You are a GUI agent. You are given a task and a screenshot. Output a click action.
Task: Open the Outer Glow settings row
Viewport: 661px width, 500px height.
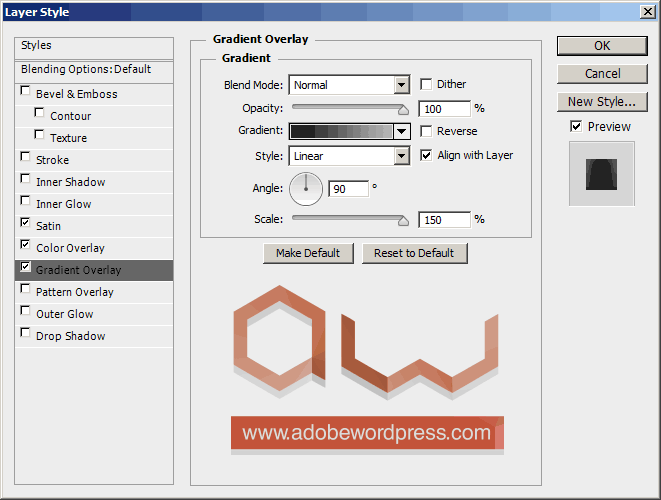(94, 314)
